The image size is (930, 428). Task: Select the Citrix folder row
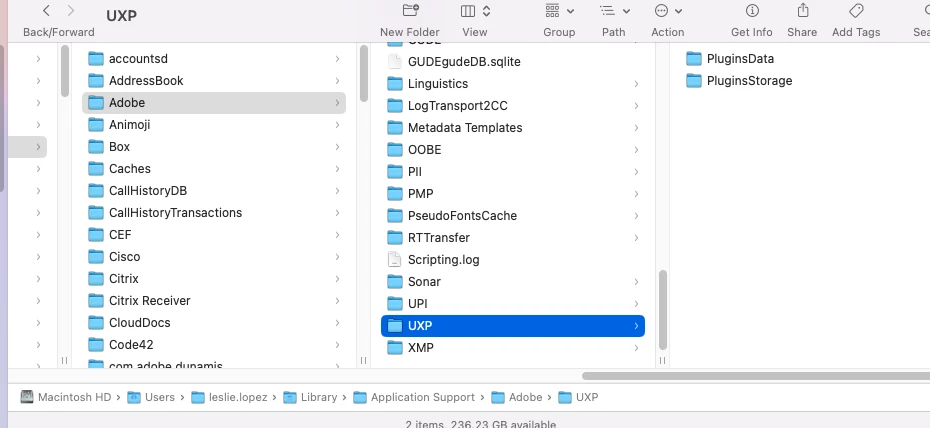(214, 279)
